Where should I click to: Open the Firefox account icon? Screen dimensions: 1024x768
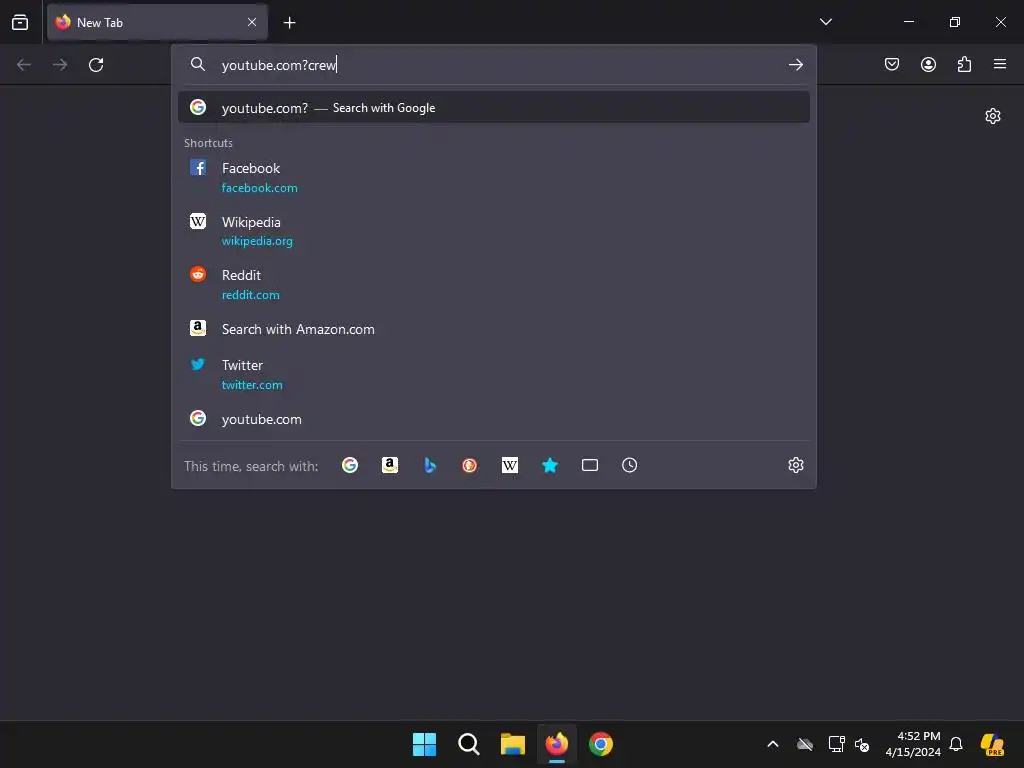[928, 64]
